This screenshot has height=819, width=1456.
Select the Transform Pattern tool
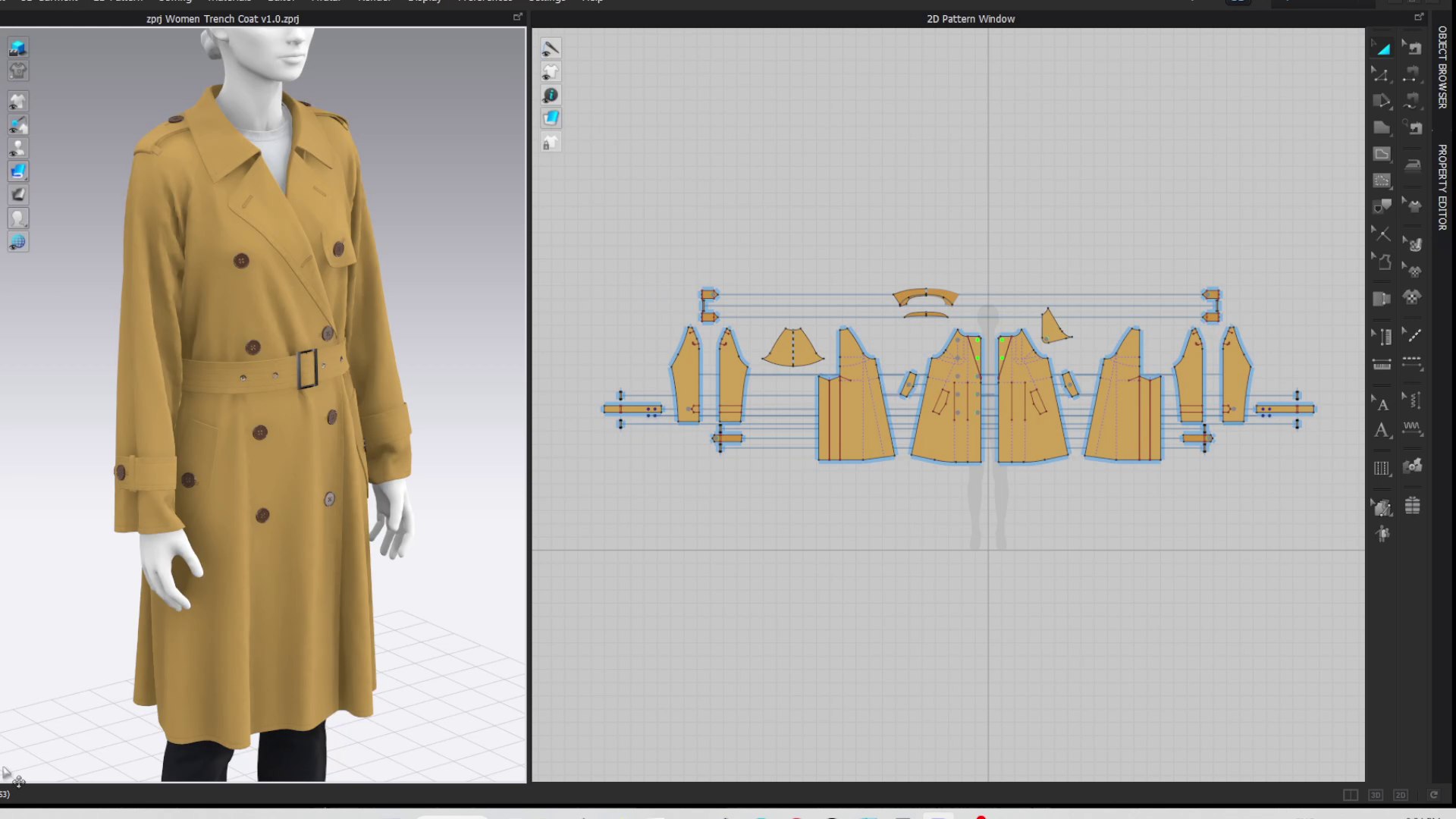1383,49
